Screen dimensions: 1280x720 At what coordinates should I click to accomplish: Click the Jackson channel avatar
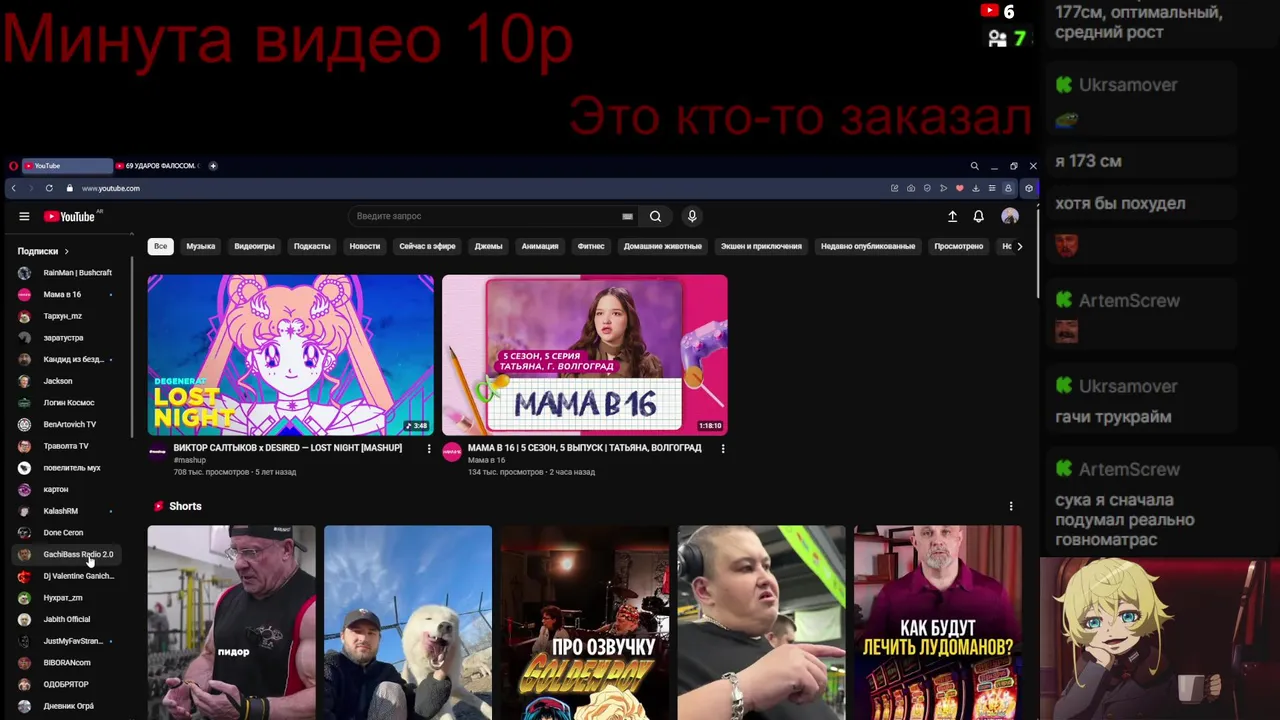point(24,381)
